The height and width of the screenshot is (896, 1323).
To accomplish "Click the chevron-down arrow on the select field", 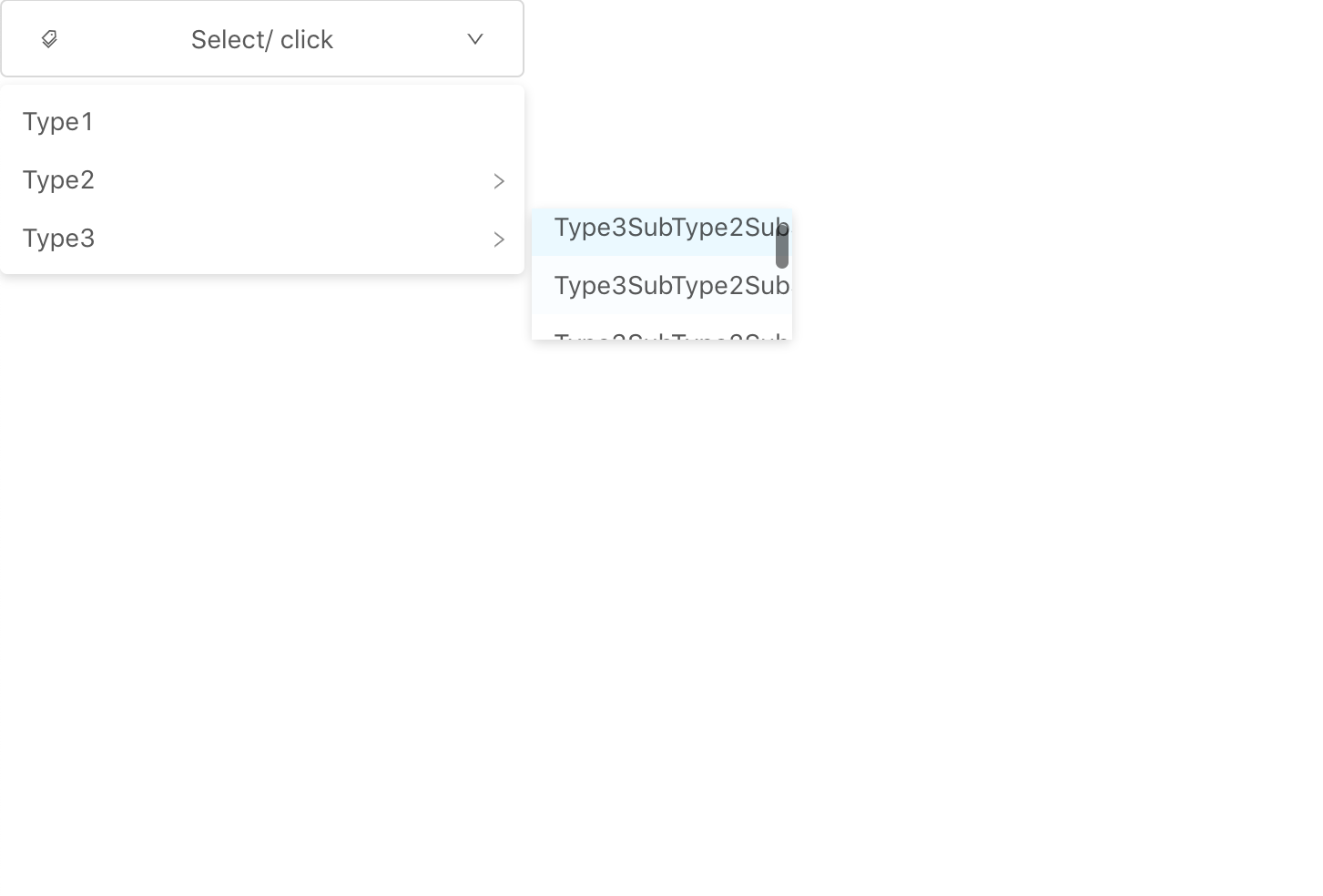I will click(474, 39).
